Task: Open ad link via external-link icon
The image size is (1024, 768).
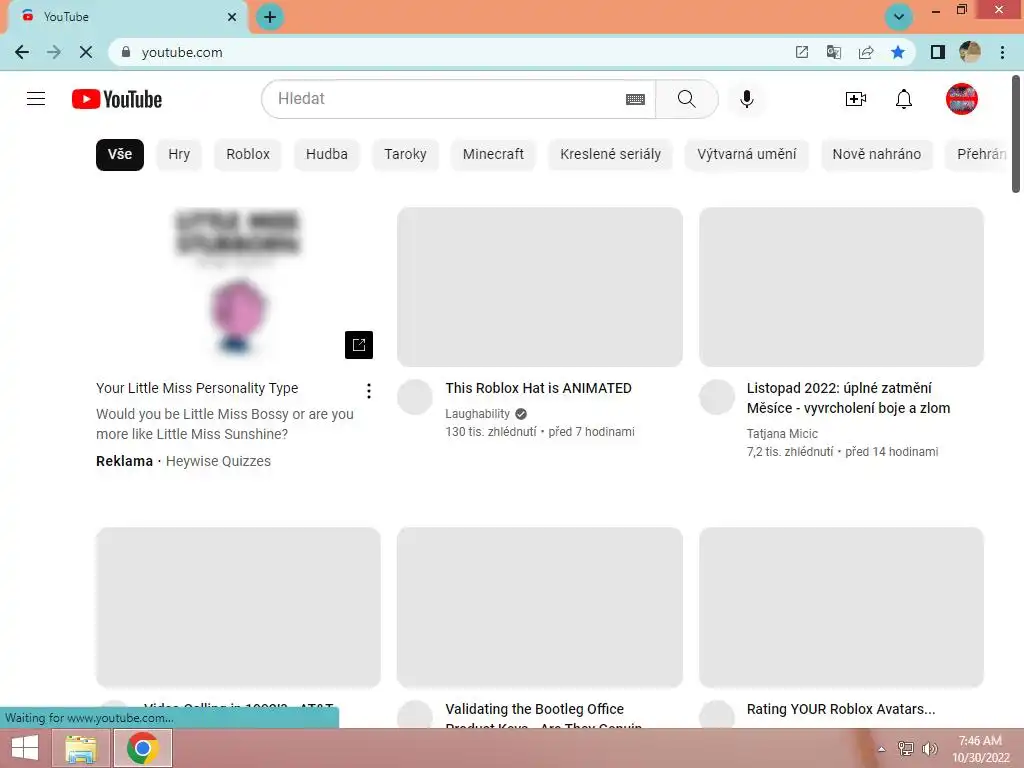Action: click(359, 345)
